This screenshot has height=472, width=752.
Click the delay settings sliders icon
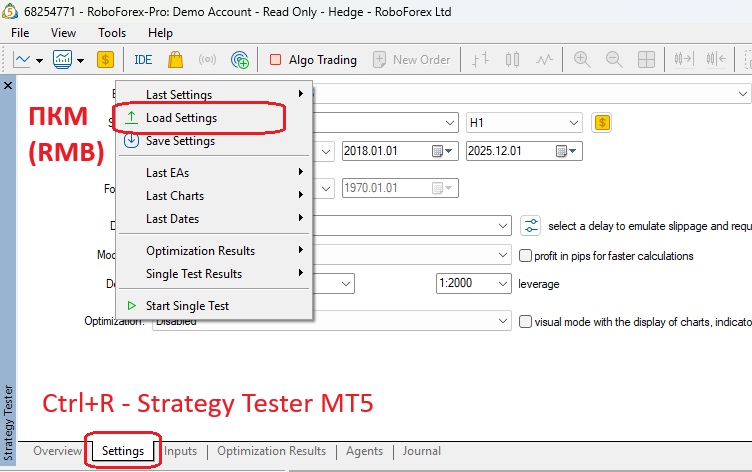[531, 225]
